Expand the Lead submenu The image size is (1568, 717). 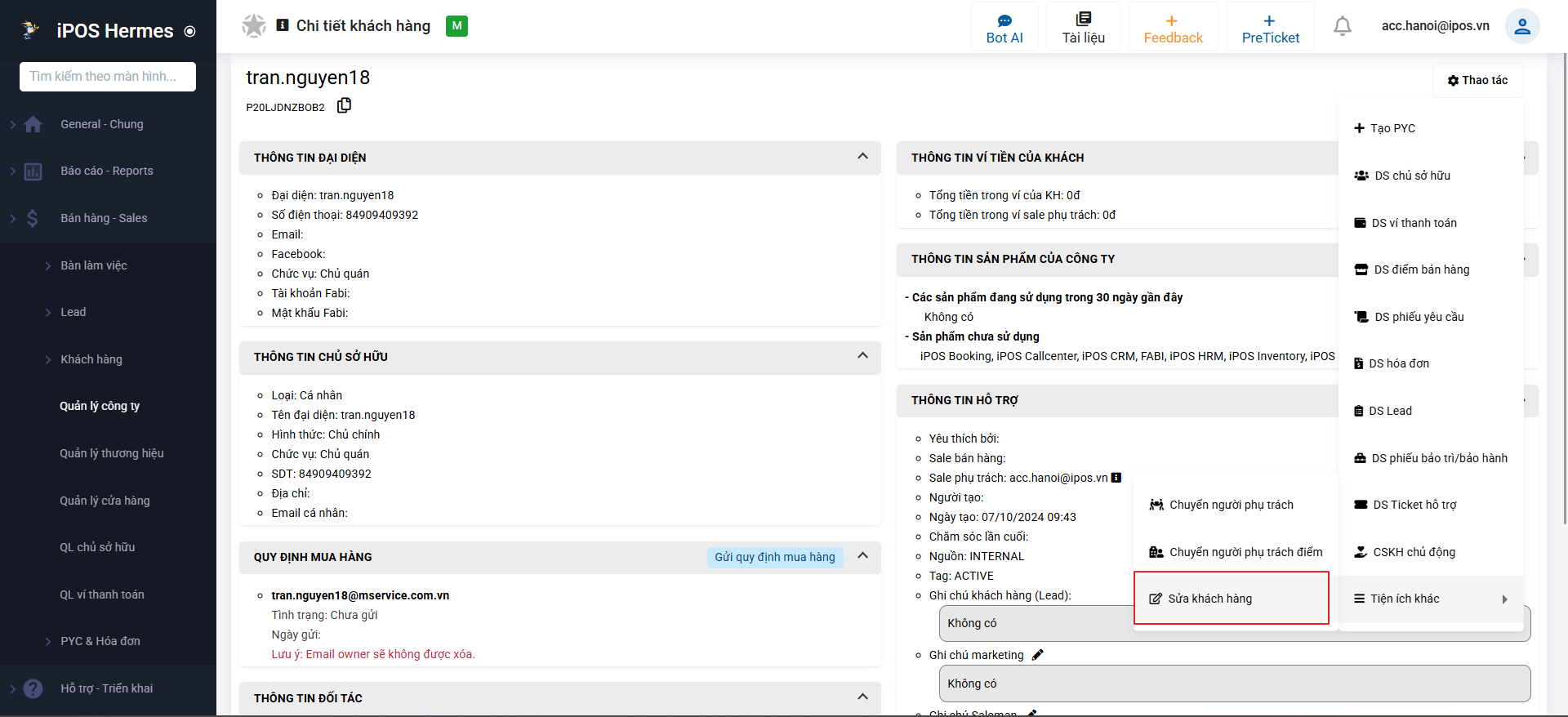[x=48, y=312]
